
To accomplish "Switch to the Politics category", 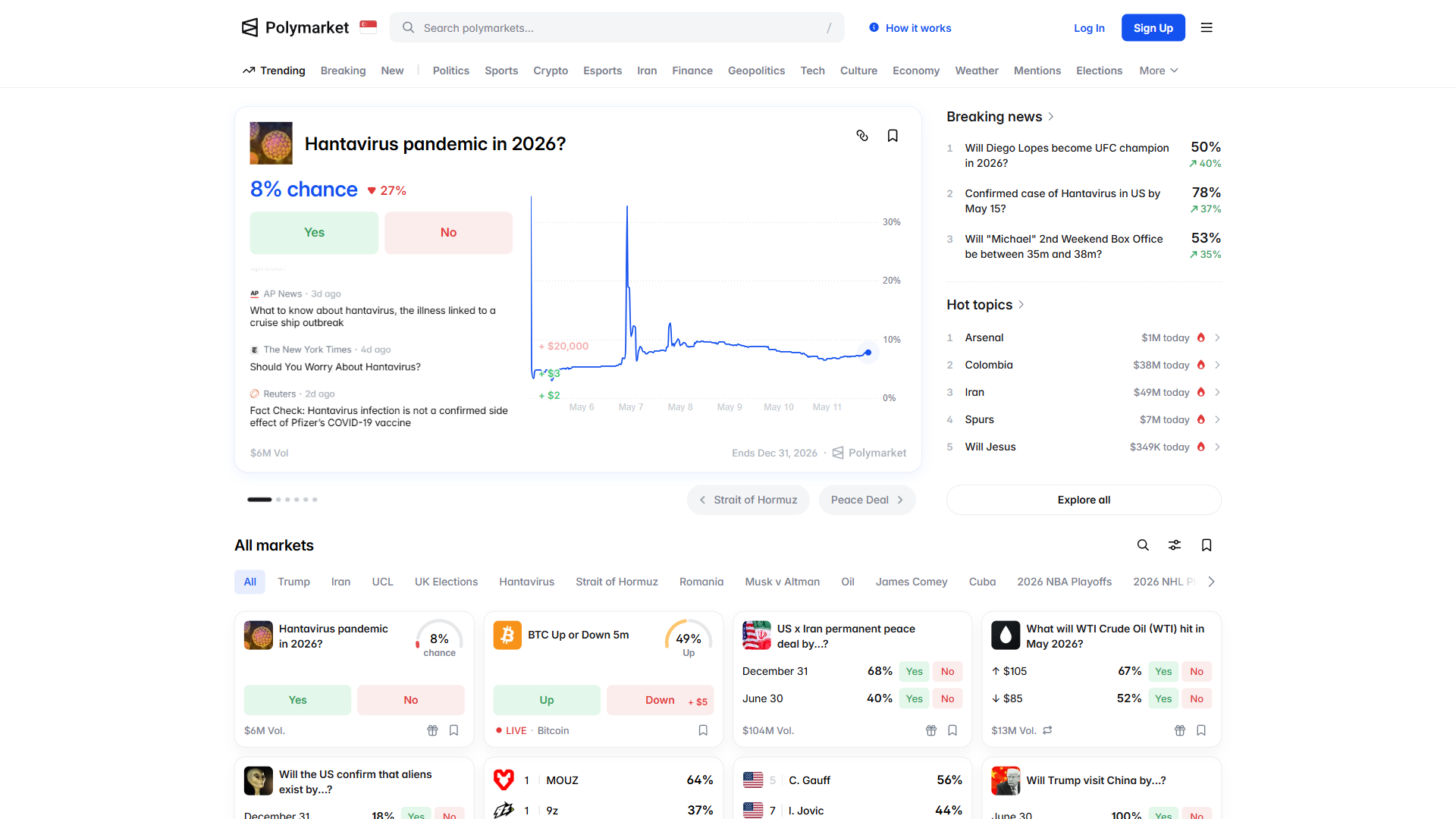I will tap(451, 71).
